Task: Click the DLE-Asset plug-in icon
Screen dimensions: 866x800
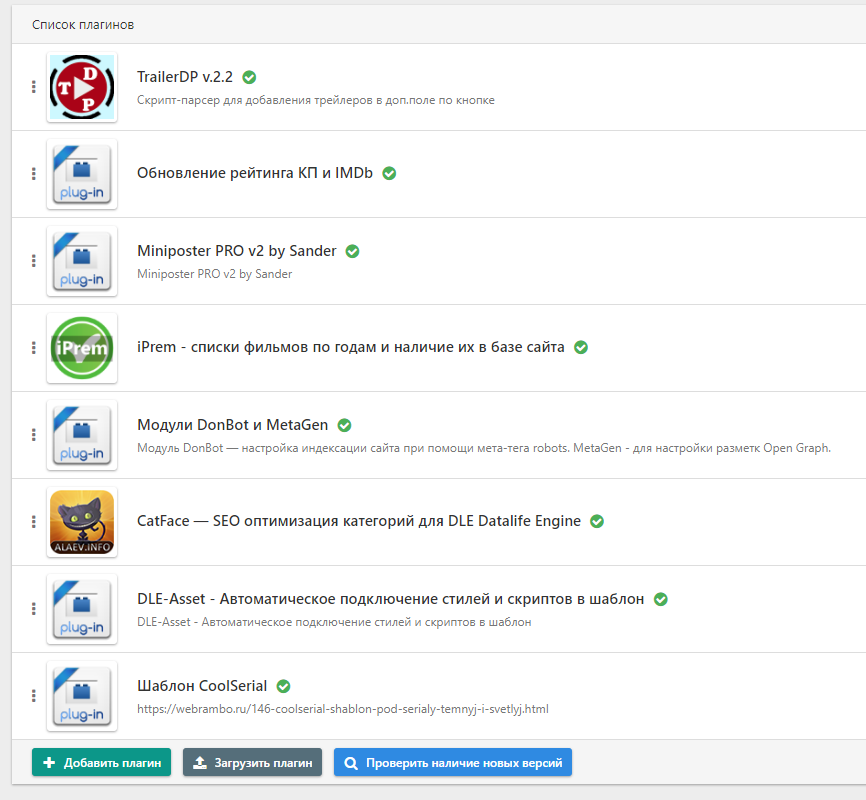Action: 82,609
